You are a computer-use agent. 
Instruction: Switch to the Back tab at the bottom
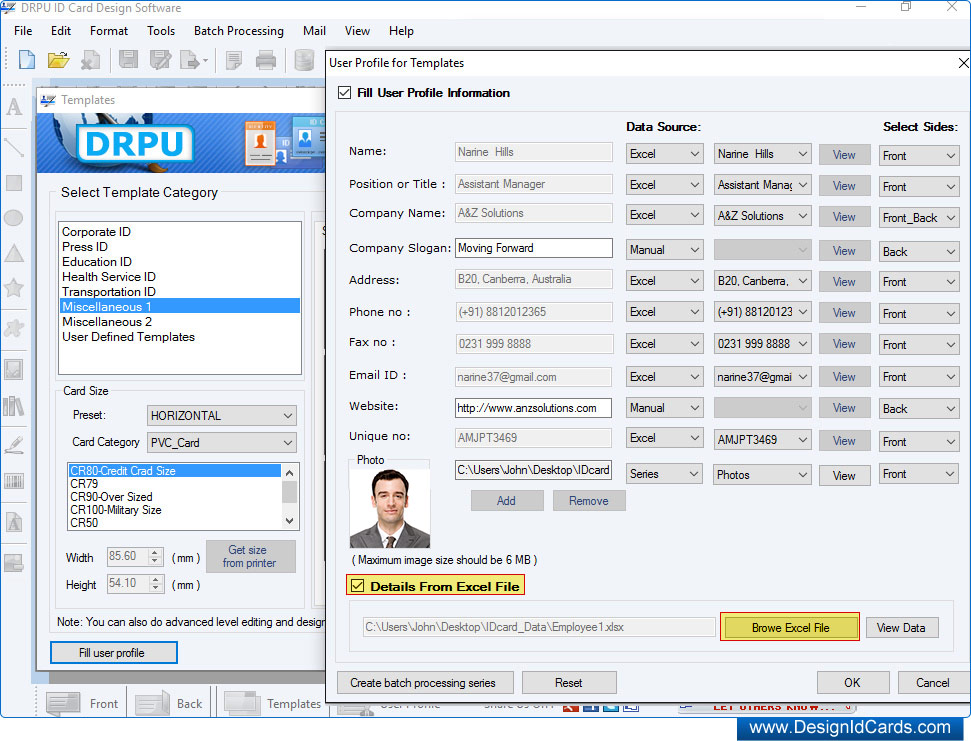click(x=169, y=703)
